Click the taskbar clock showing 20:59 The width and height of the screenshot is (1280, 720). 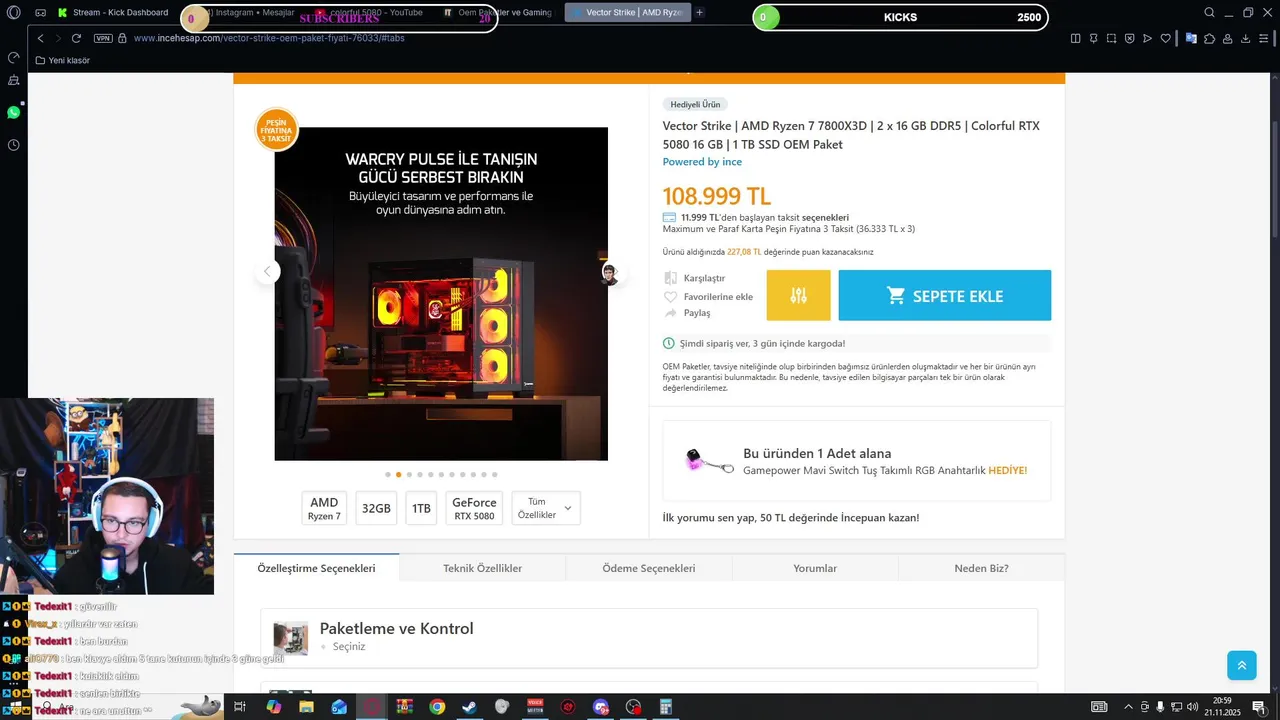click(x=1222, y=707)
